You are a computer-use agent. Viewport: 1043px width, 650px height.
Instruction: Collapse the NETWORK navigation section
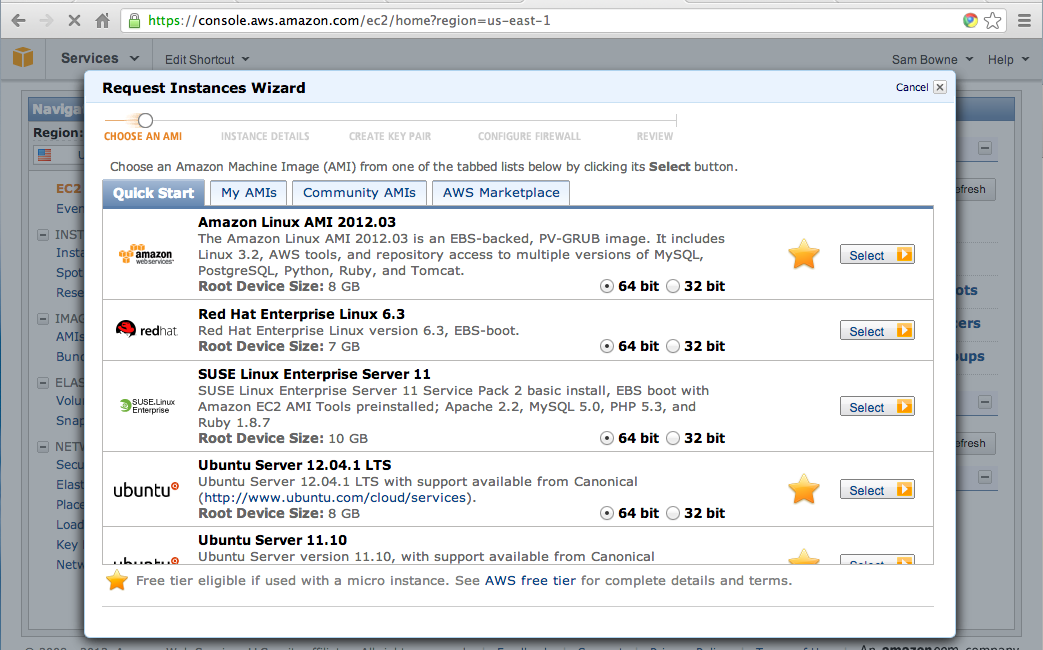tap(43, 446)
